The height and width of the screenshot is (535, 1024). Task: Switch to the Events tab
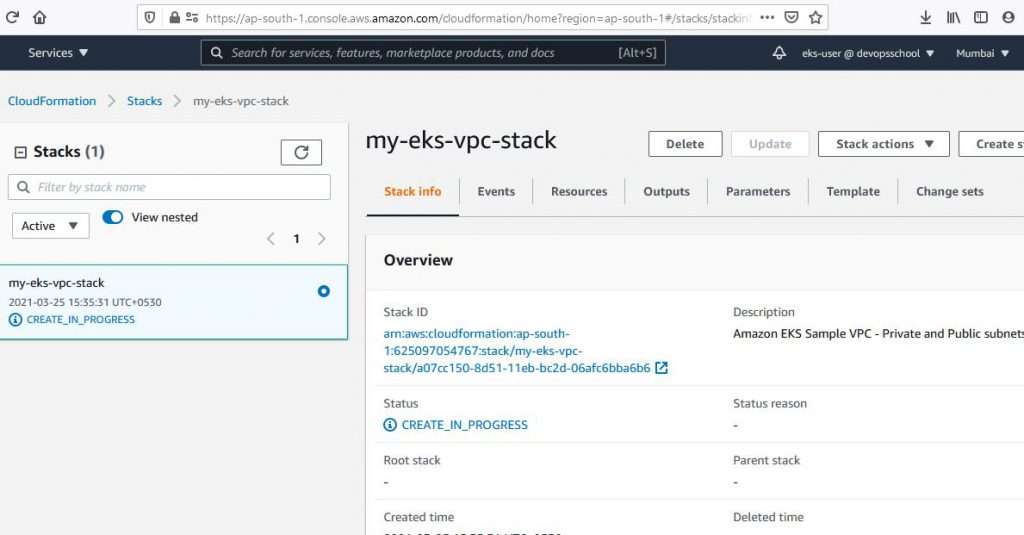pyautogui.click(x=496, y=191)
